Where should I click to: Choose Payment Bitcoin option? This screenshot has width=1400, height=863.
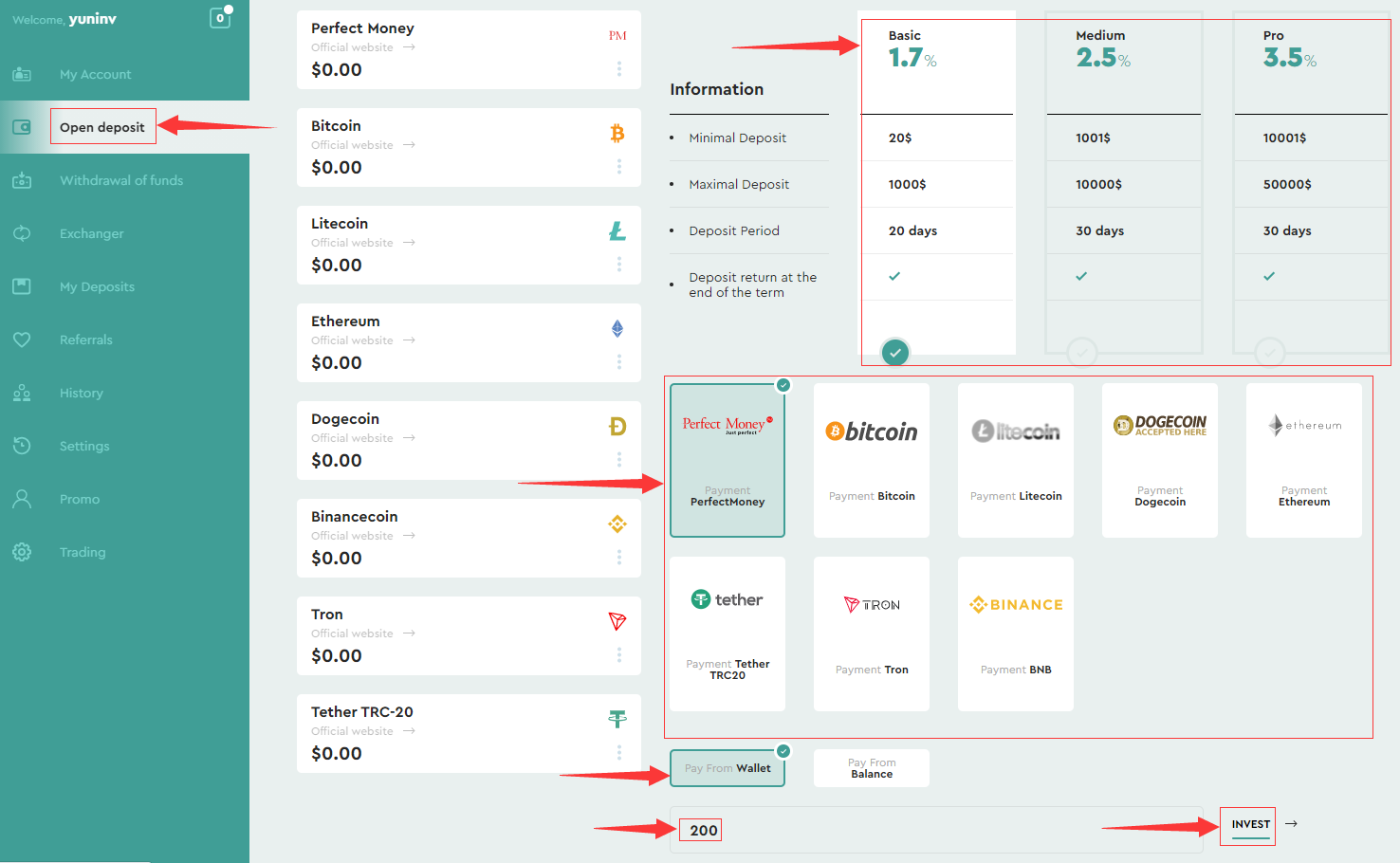(x=872, y=460)
